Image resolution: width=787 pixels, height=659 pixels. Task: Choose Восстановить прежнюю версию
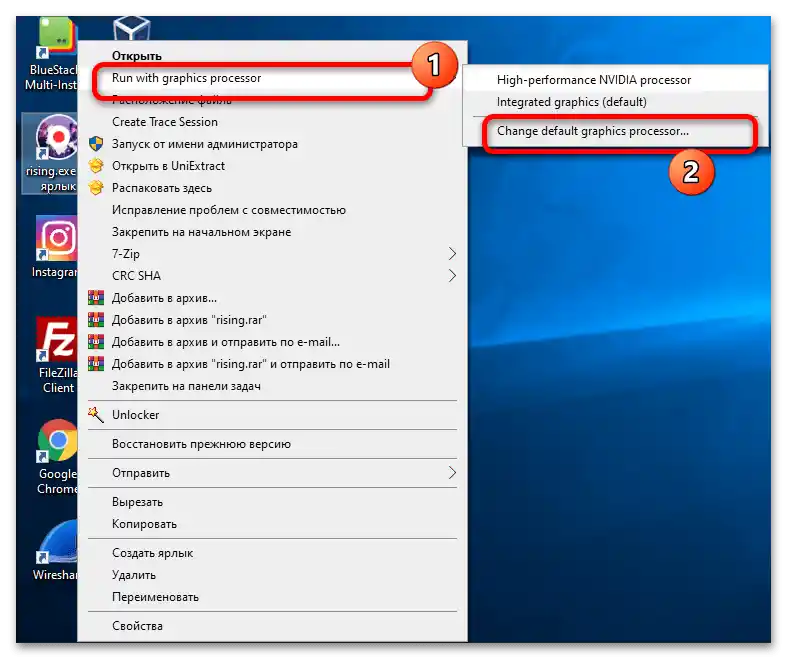[x=272, y=444]
